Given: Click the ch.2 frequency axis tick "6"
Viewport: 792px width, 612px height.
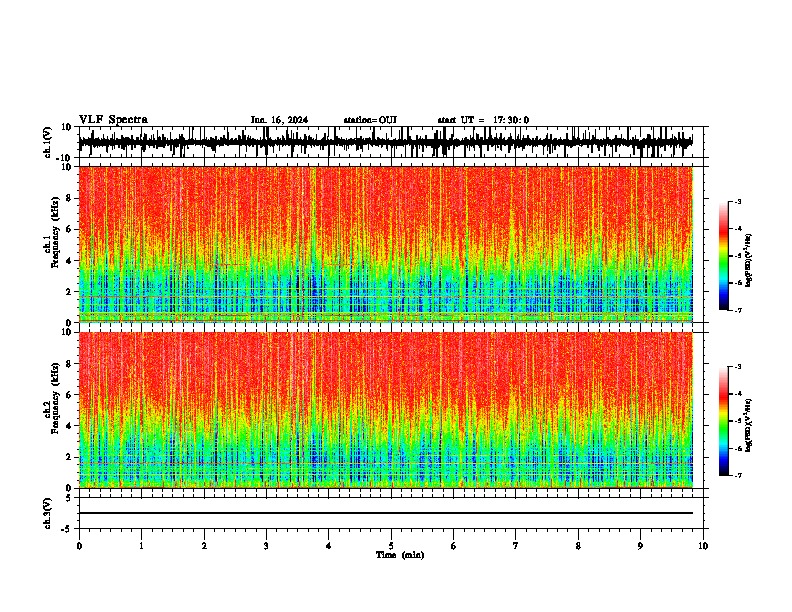Looking at the screenshot, I should click(x=70, y=395).
